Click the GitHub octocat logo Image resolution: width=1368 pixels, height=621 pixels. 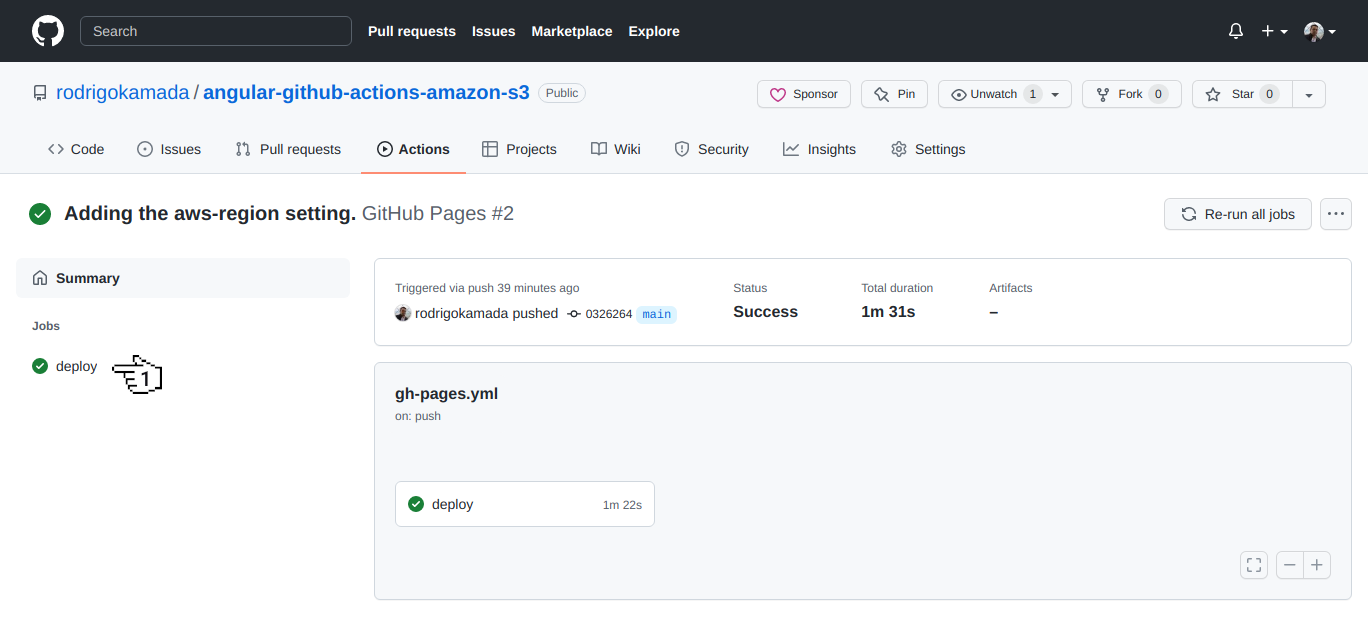click(47, 30)
